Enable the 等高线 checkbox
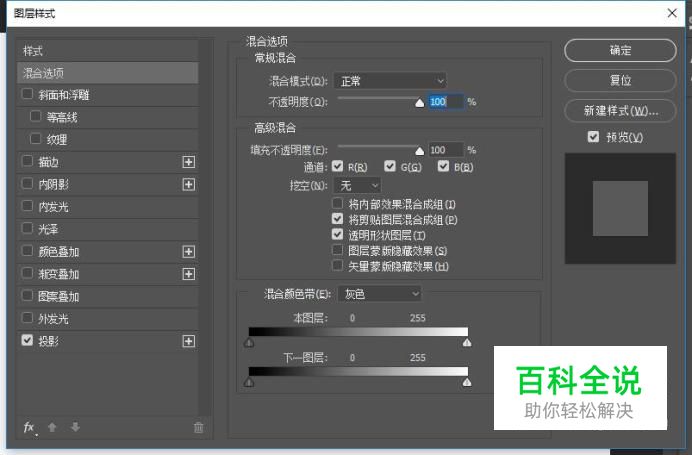 pos(35,116)
